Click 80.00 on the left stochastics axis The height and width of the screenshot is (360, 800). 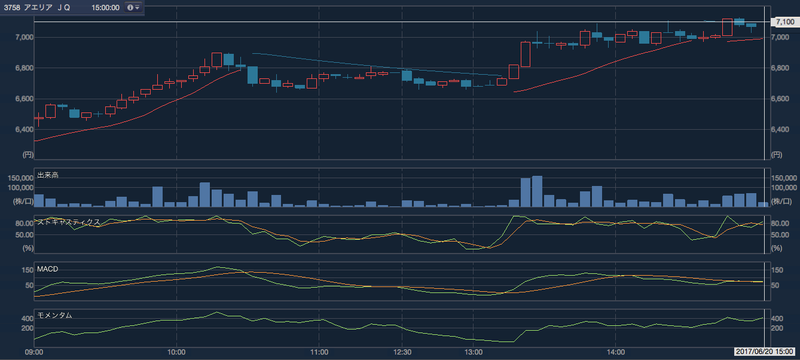coord(24,223)
